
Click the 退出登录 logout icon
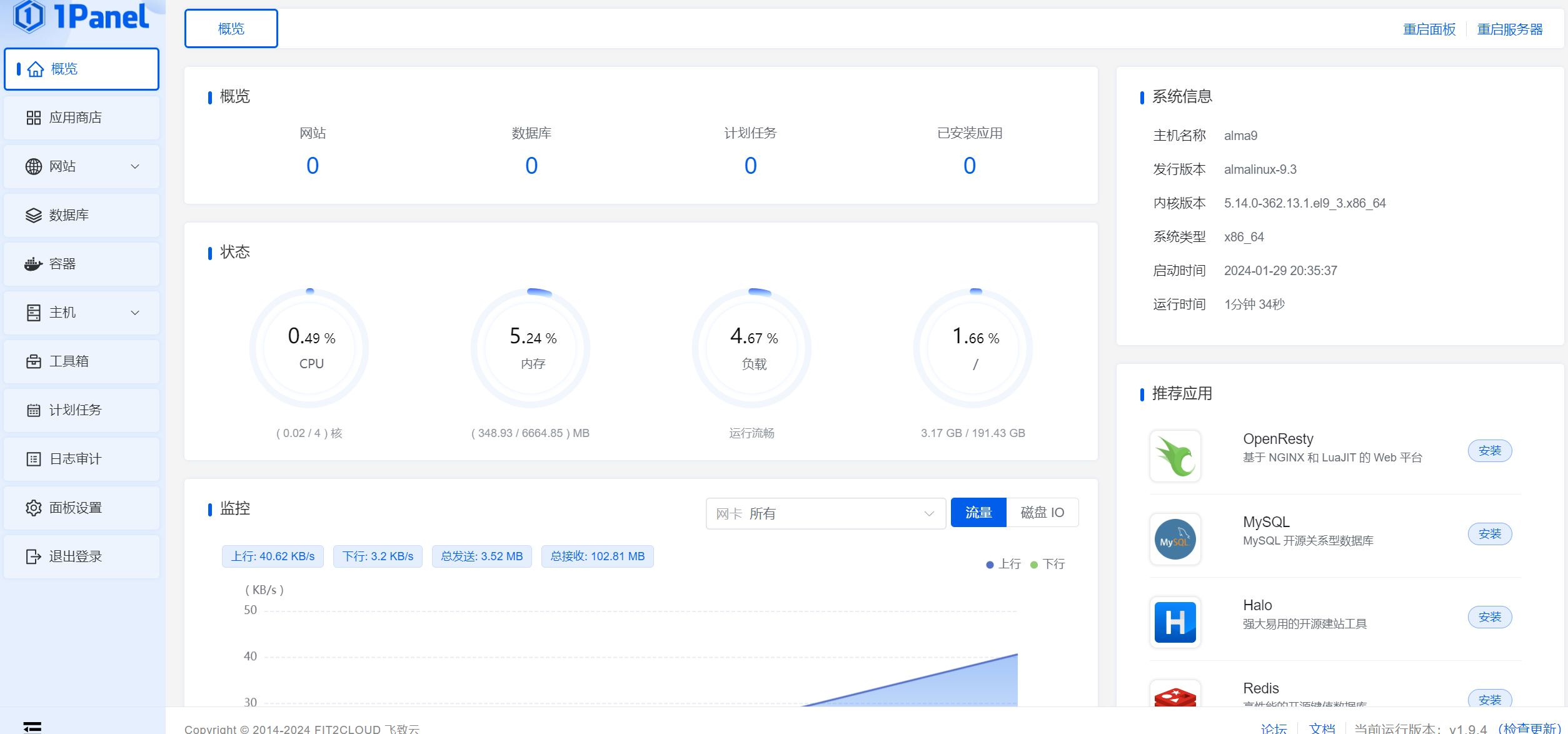click(x=34, y=556)
